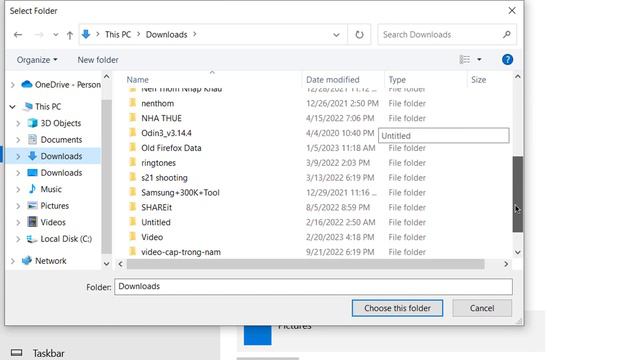The image size is (640, 360).
Task: Expand chevron after Downloads in address path
Action: point(195,35)
